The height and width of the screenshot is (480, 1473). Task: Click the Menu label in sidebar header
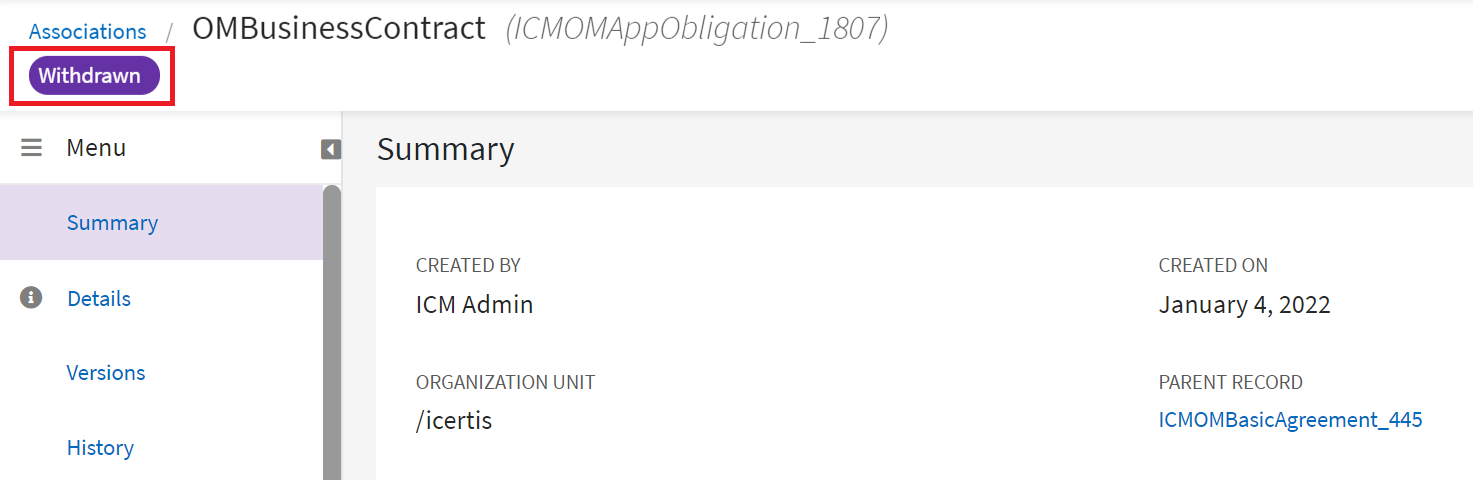[96, 148]
